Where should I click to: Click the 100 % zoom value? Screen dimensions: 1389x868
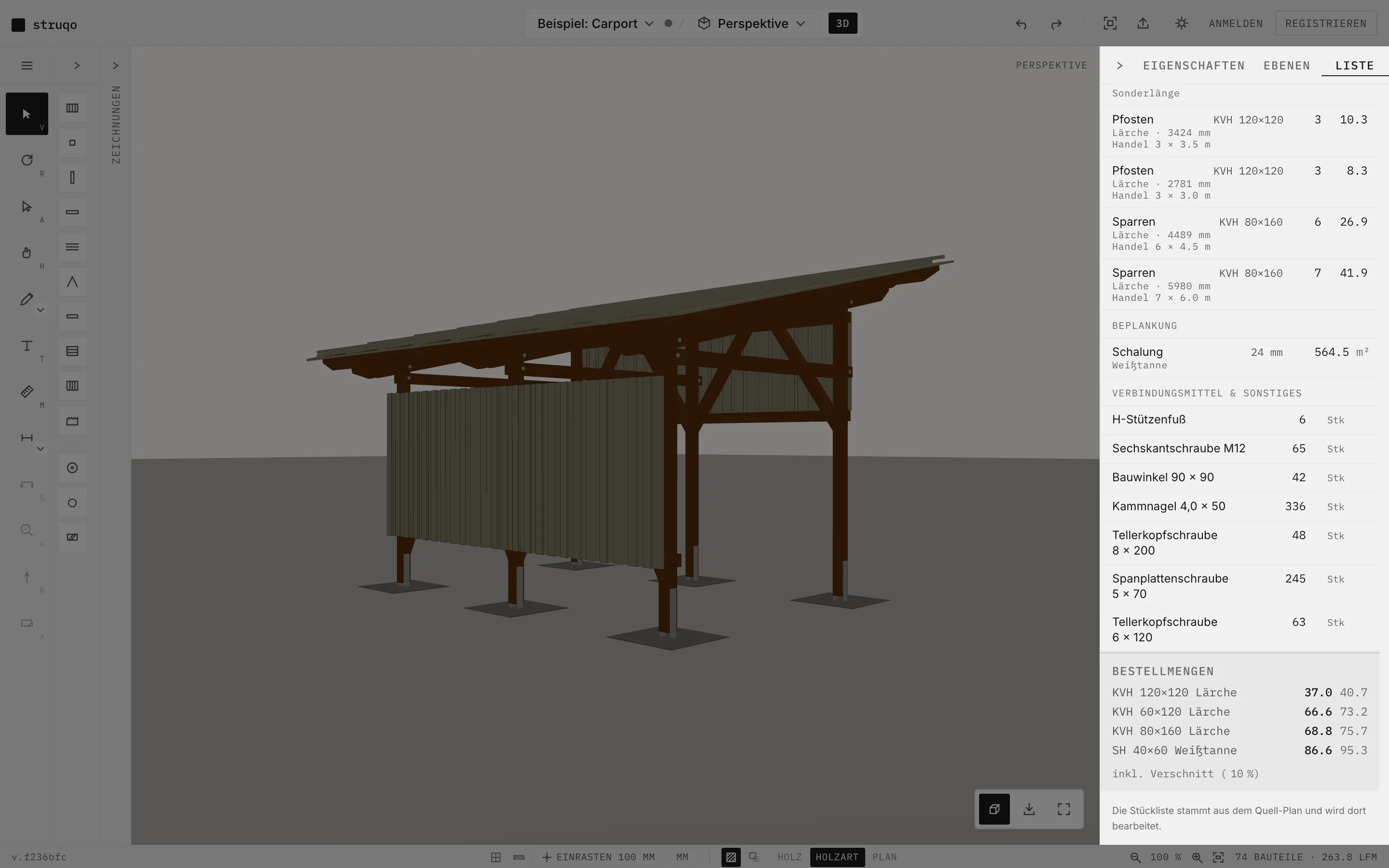click(1165, 857)
